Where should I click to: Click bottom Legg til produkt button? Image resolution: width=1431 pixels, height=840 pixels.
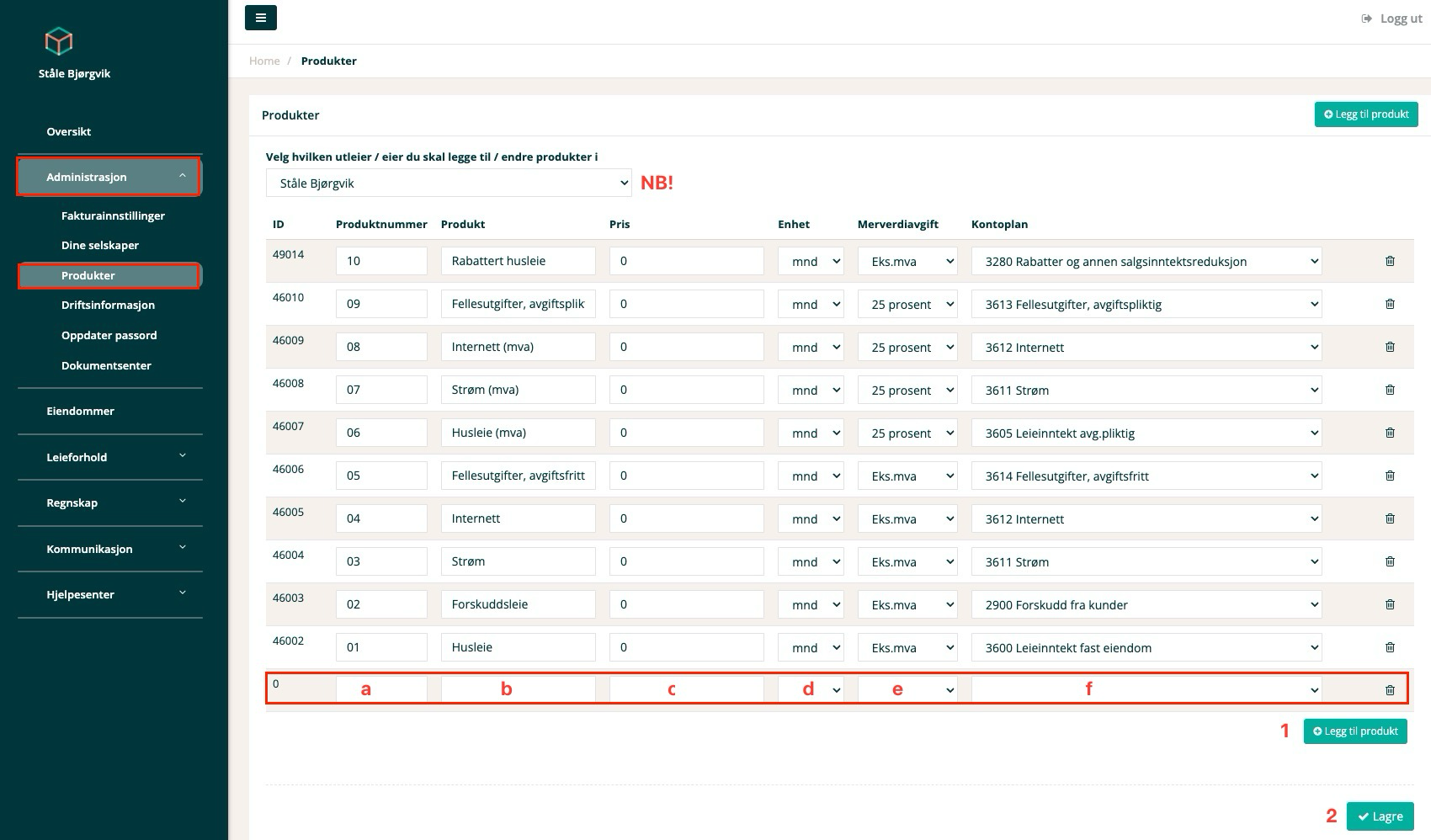[x=1355, y=731]
